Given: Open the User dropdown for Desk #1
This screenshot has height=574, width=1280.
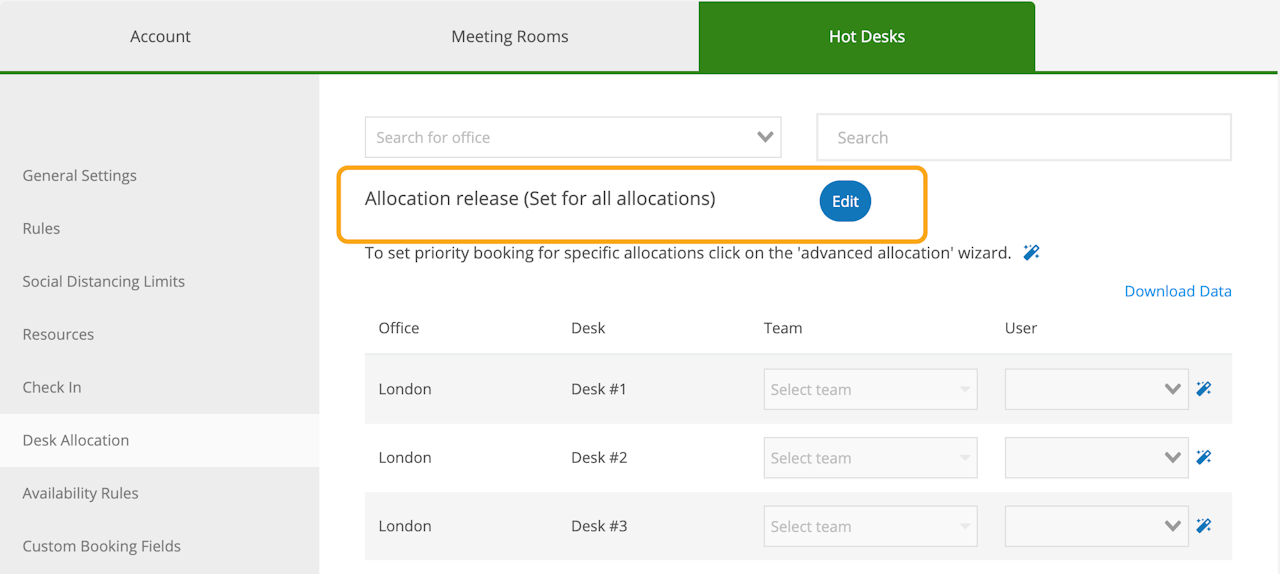Looking at the screenshot, I should pos(1097,389).
